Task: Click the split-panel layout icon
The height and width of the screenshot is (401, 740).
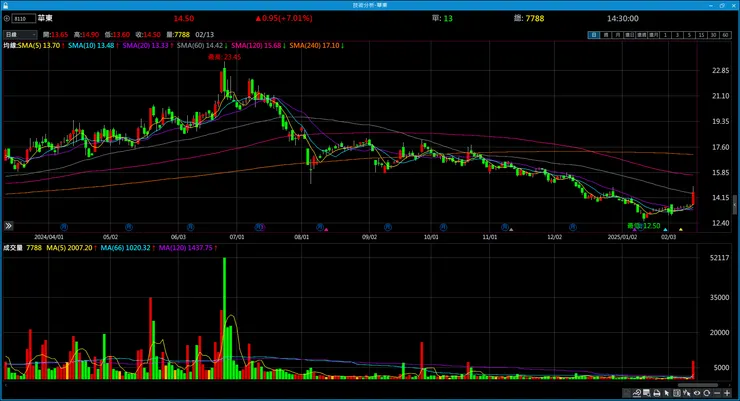Action: (677, 393)
